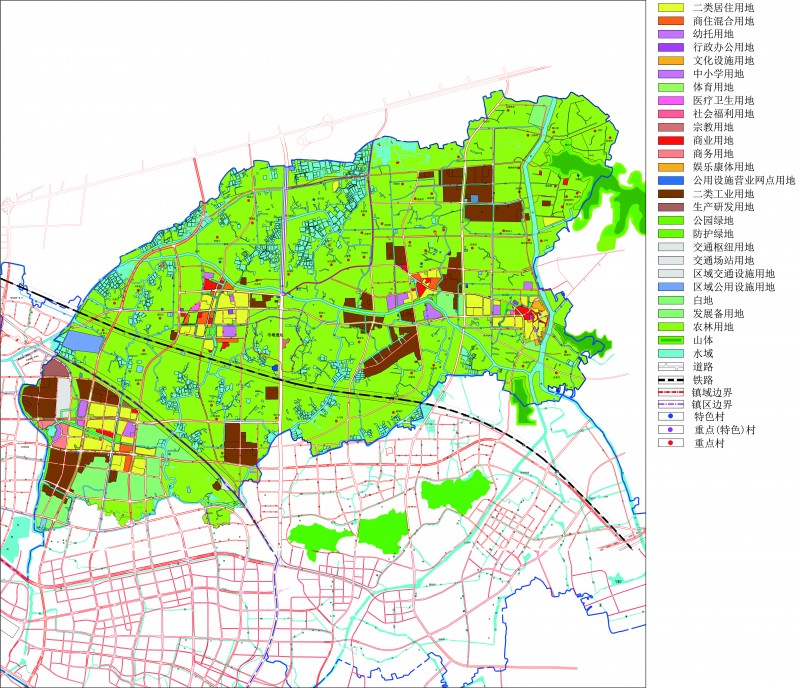Click the purple dot 重点(特色)村 symbol
The width and height of the screenshot is (800, 688).
[669, 432]
